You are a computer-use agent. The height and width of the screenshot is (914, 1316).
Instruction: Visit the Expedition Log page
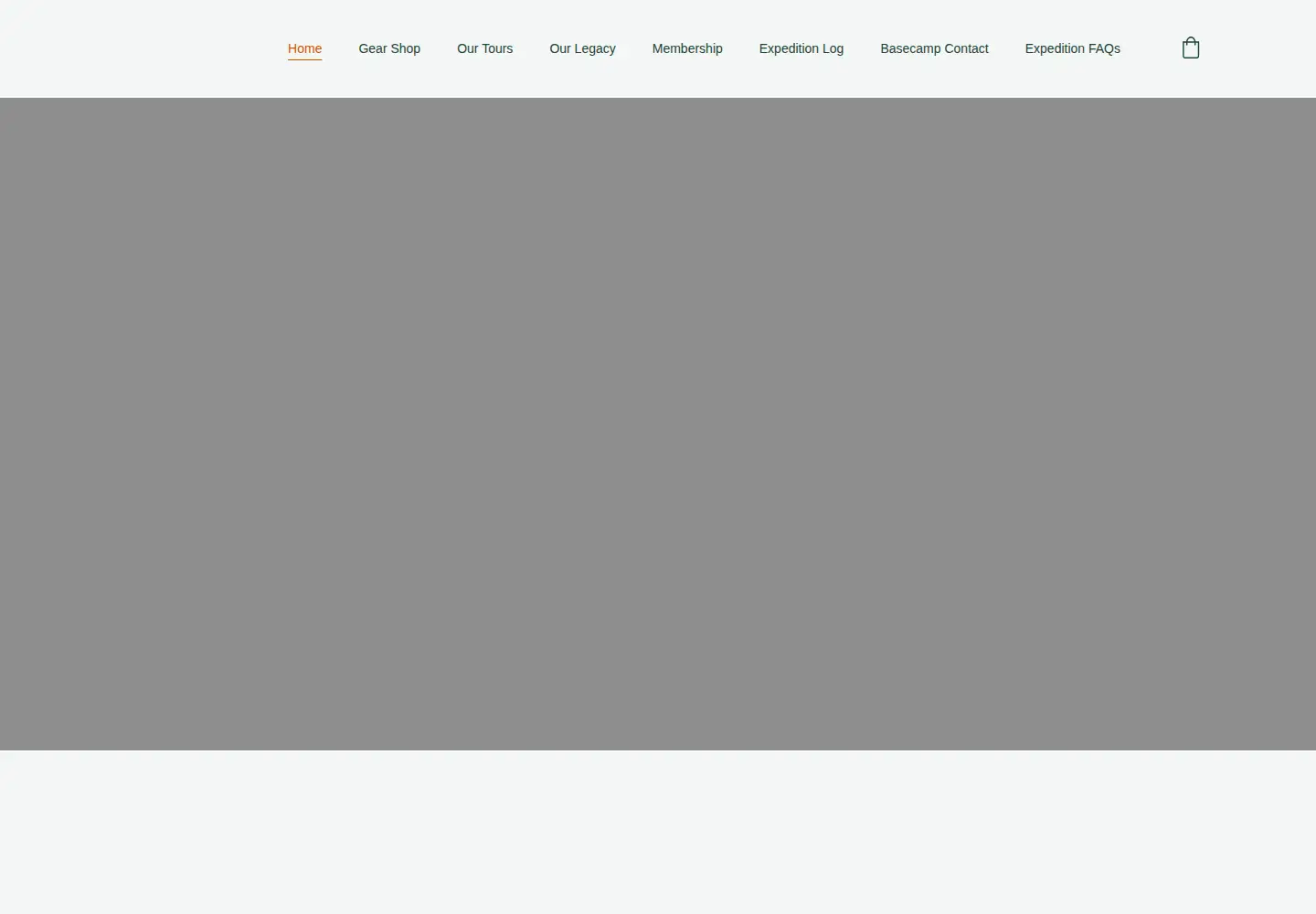click(801, 48)
